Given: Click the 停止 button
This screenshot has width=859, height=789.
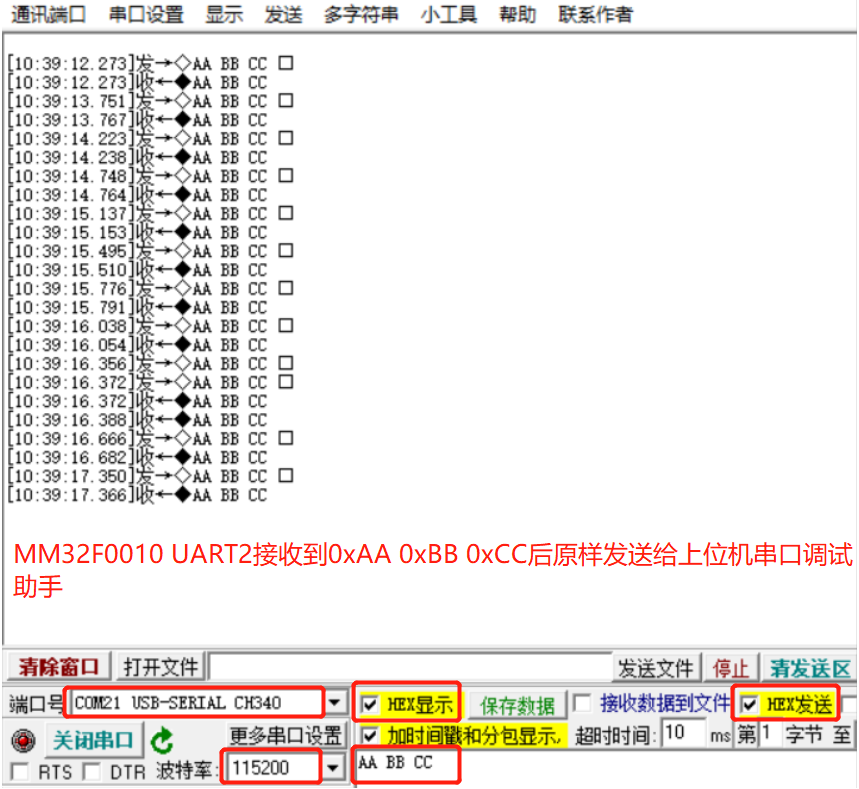Looking at the screenshot, I should (730, 668).
